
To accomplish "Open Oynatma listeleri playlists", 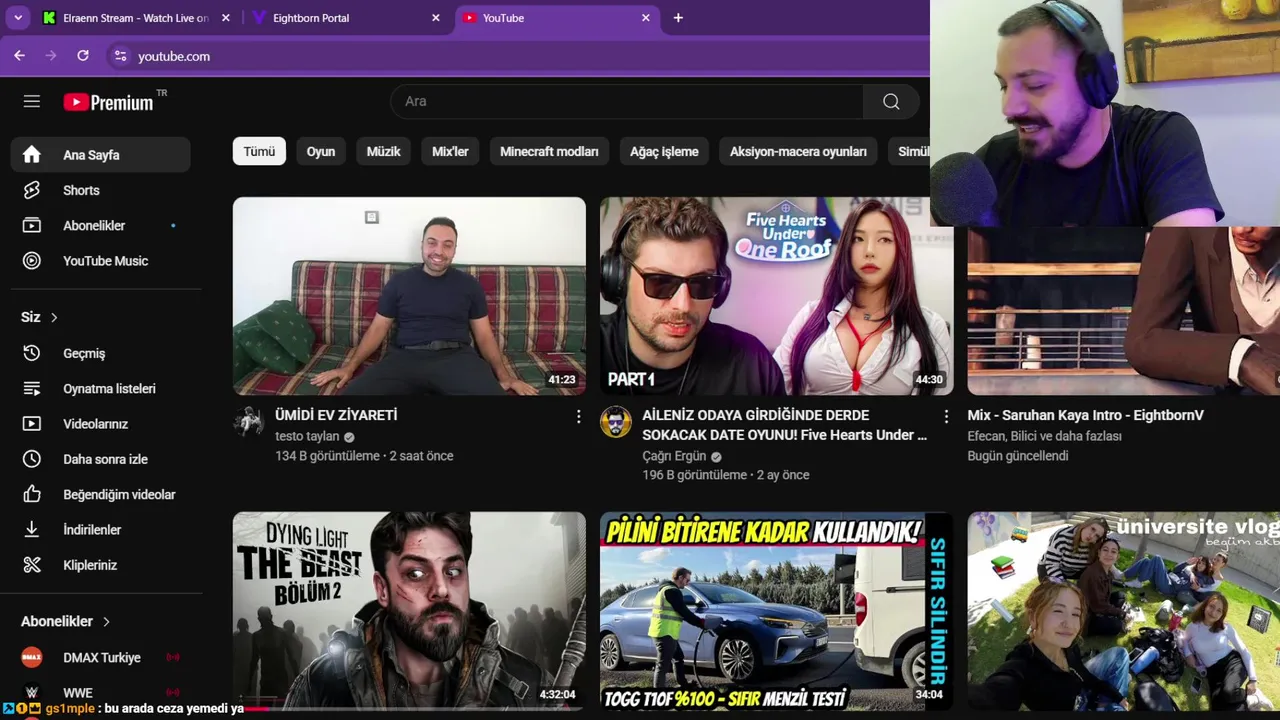I will (100, 388).
